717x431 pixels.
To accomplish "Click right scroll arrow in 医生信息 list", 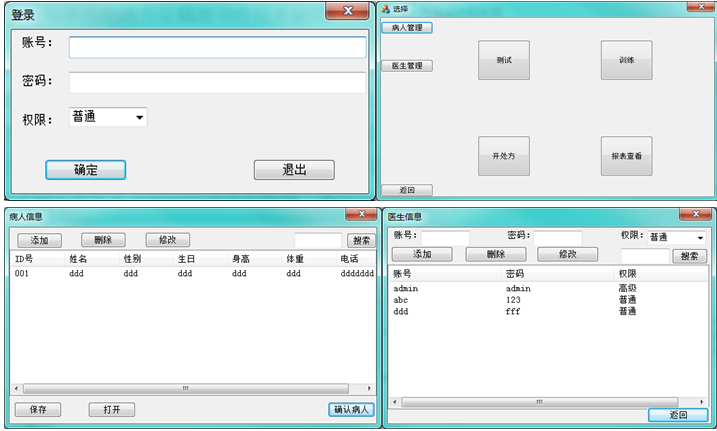I will click(702, 402).
